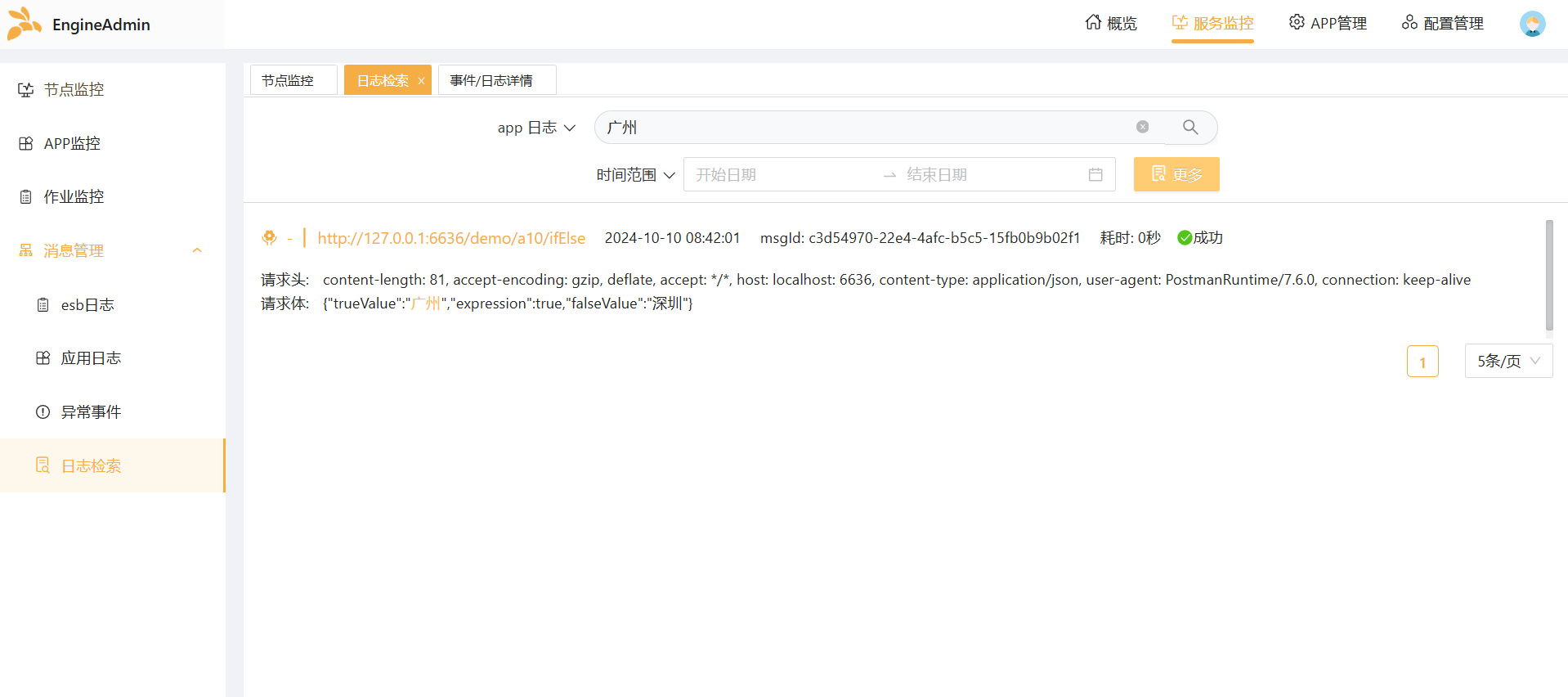Open 应用日志 in the sidebar
Image resolution: width=1568 pixels, height=697 pixels.
113,358
